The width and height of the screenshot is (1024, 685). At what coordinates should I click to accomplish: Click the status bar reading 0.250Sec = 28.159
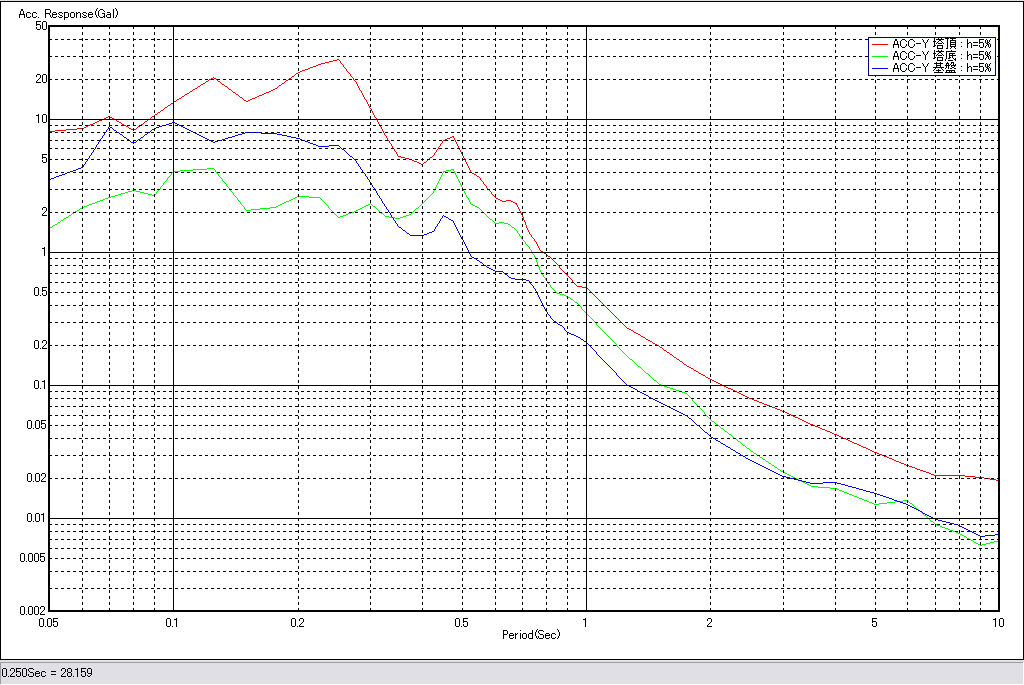tap(47, 673)
